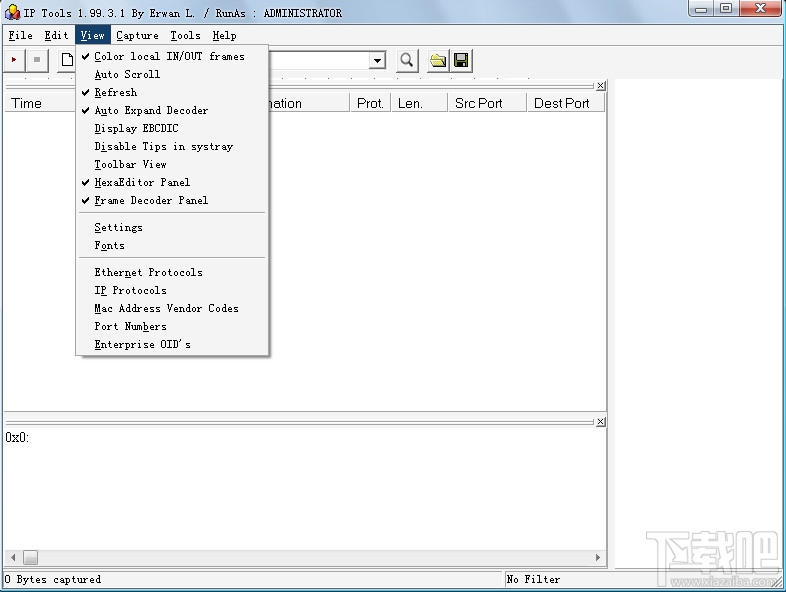This screenshot has width=786, height=592.
Task: Toggle HexaEditor Panel visibility
Action: [171, 182]
